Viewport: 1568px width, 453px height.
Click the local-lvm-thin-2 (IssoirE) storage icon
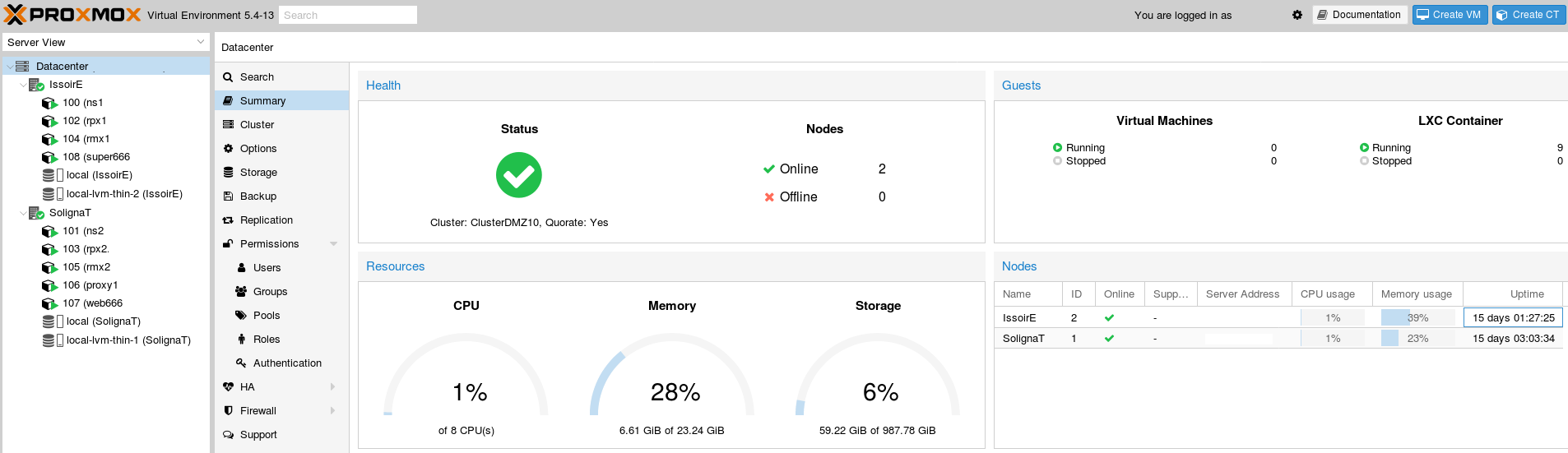(x=53, y=194)
